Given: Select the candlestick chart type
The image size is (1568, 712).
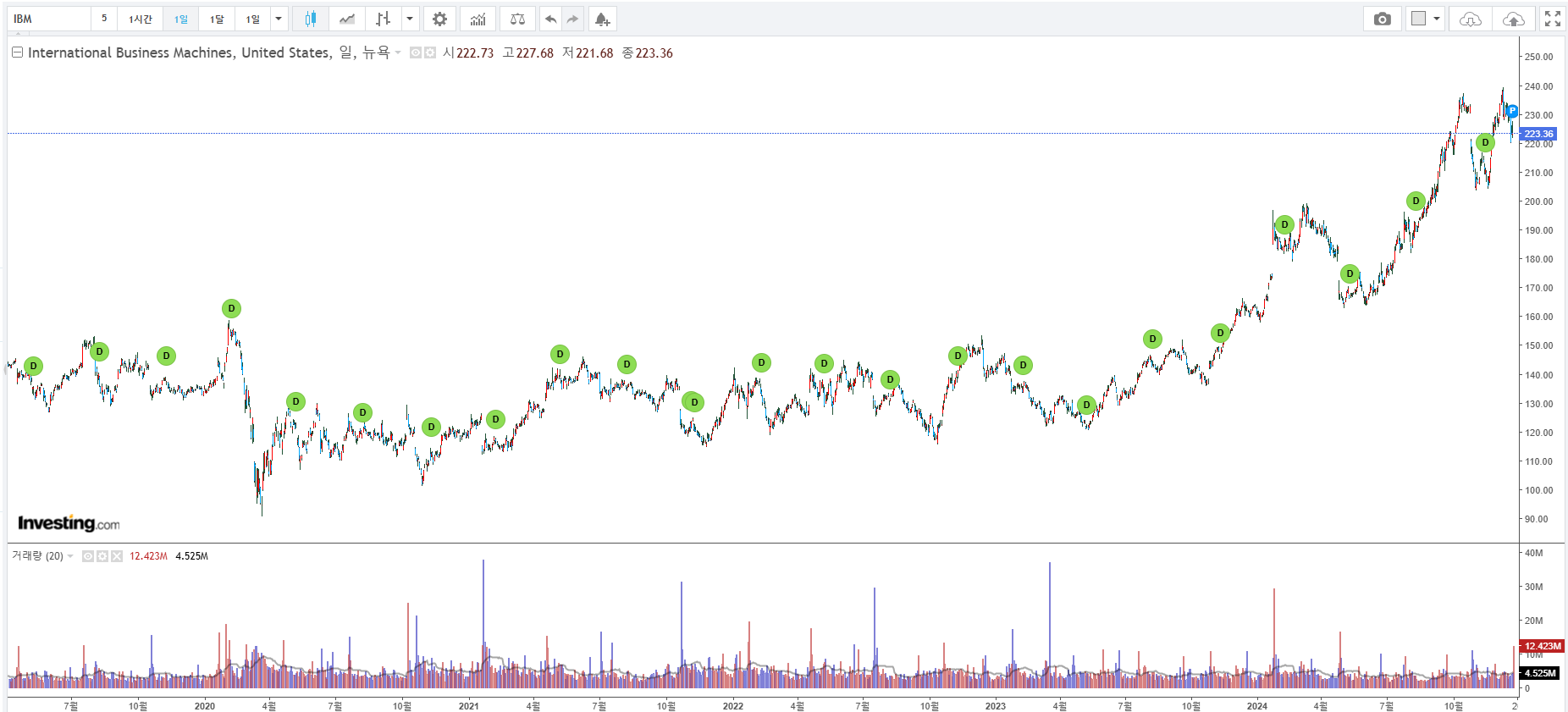Looking at the screenshot, I should coord(311,19).
